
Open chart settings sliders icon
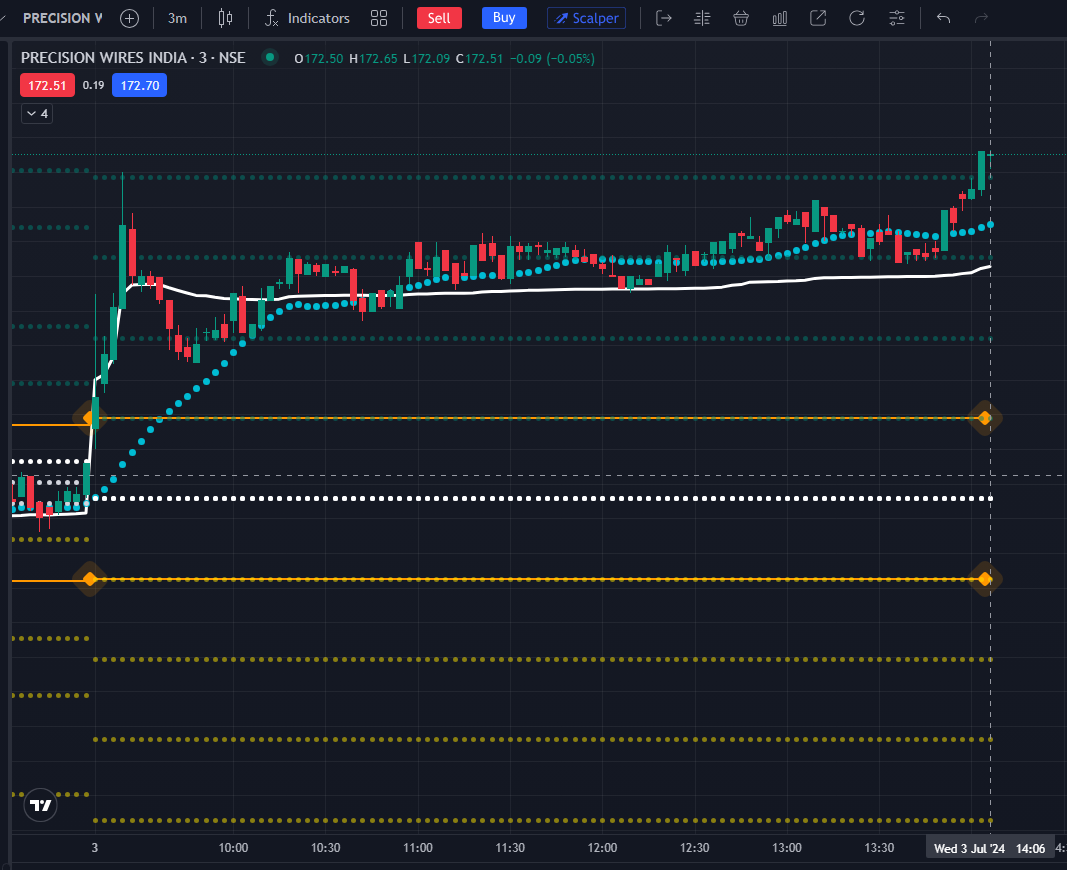coord(897,18)
